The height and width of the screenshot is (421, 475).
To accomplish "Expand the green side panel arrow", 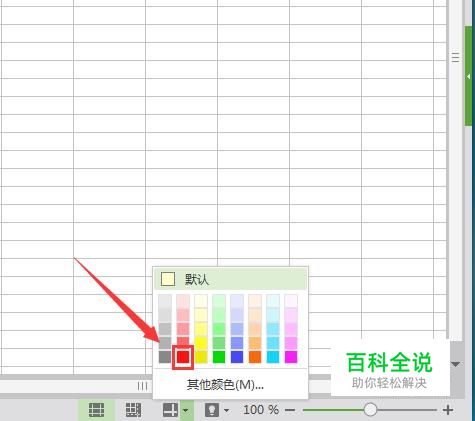I will click(469, 77).
